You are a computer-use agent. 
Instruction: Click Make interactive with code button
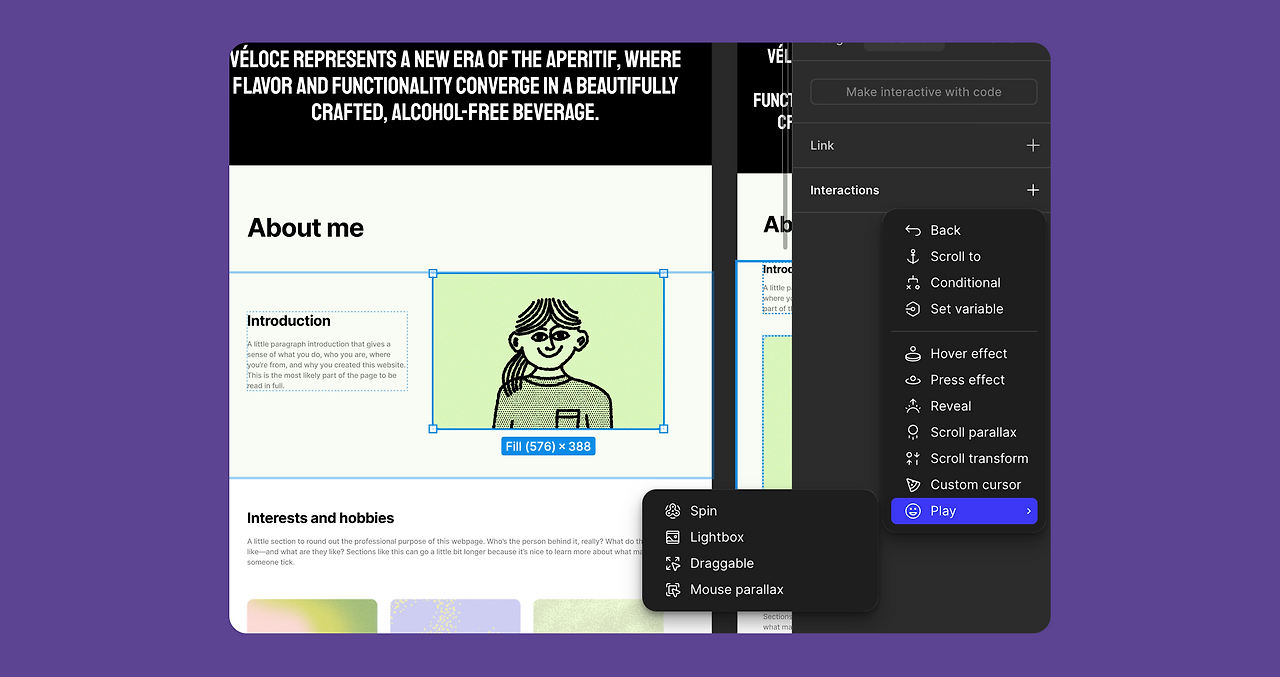[923, 92]
